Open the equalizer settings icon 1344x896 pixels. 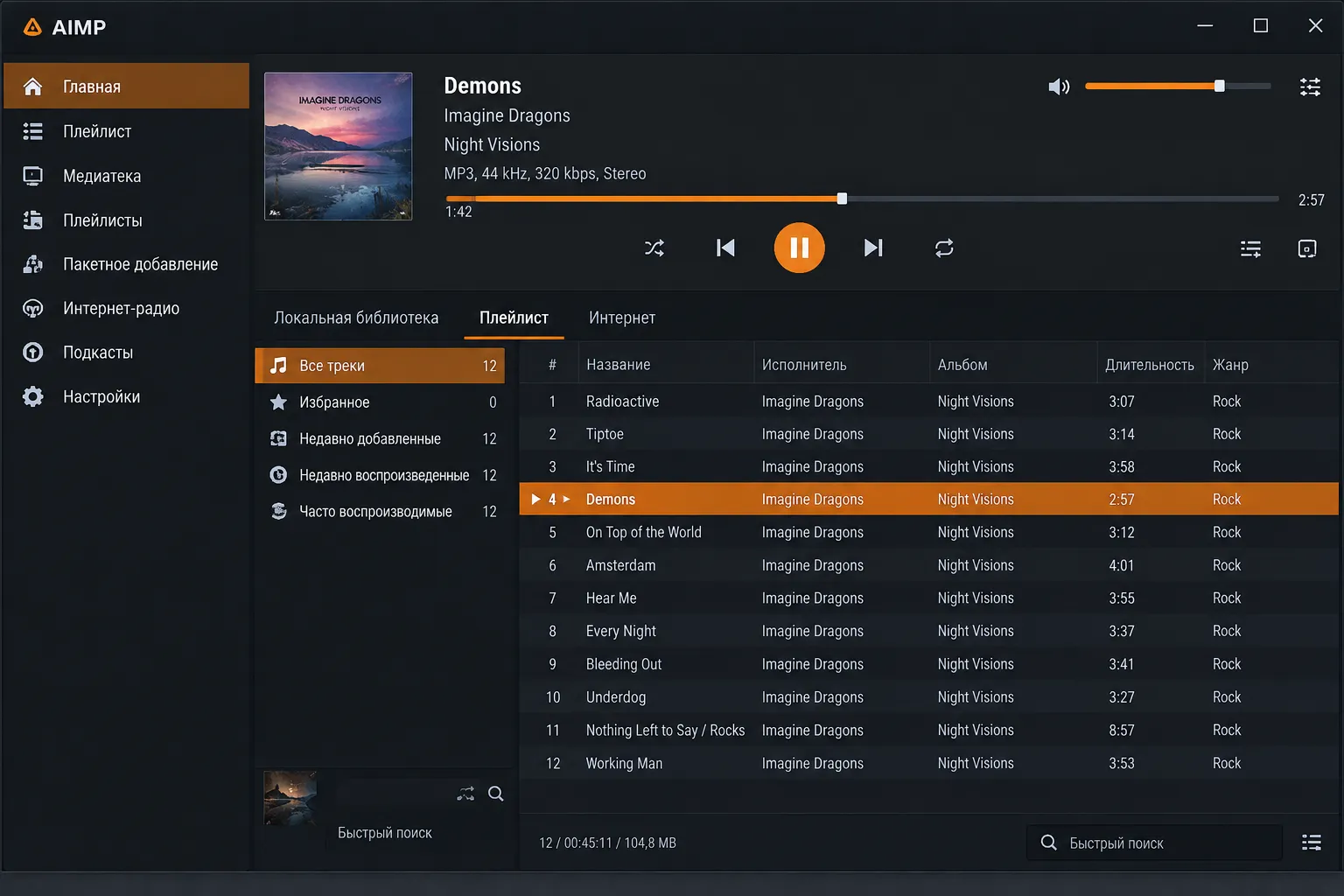(x=1310, y=87)
